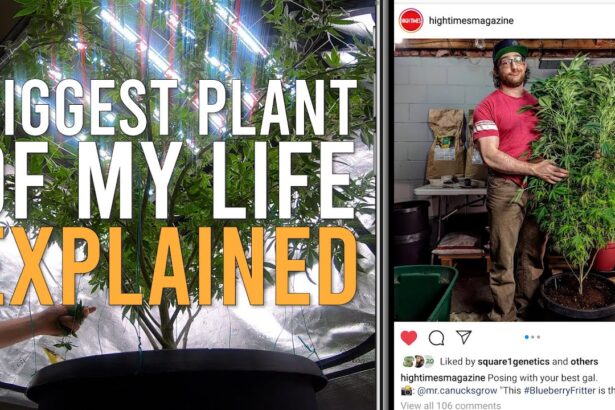This screenshot has width=615, height=410.
Task: Click the black plant pot in the thumbnail
Action: pos(176,378)
